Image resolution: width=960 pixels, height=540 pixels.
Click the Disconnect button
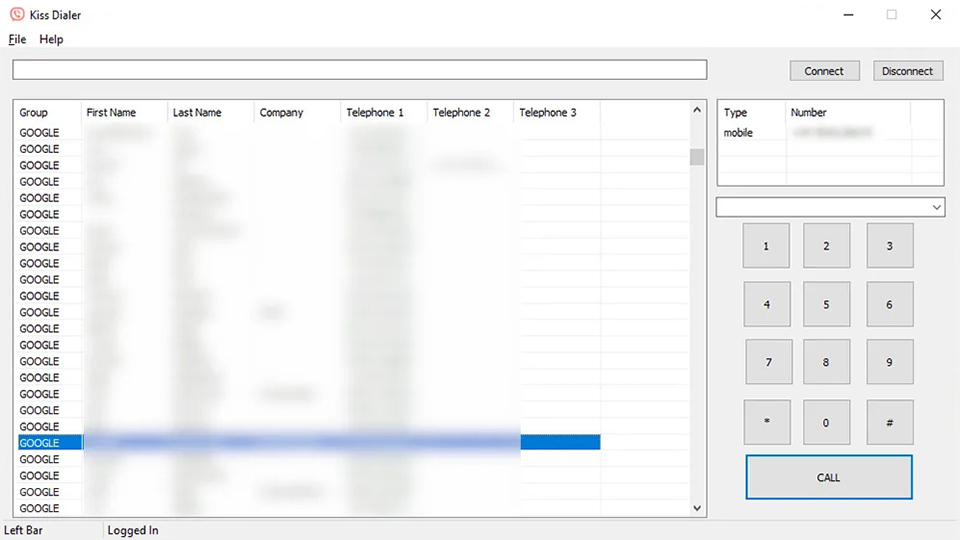908,71
